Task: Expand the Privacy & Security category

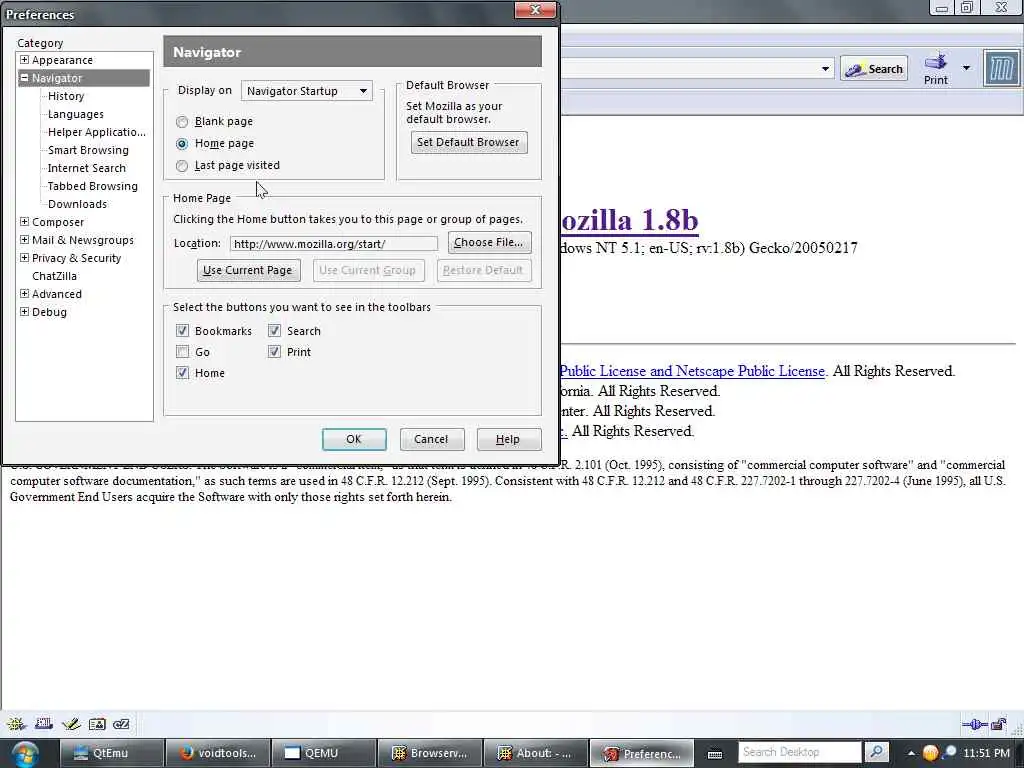Action: [x=24, y=257]
